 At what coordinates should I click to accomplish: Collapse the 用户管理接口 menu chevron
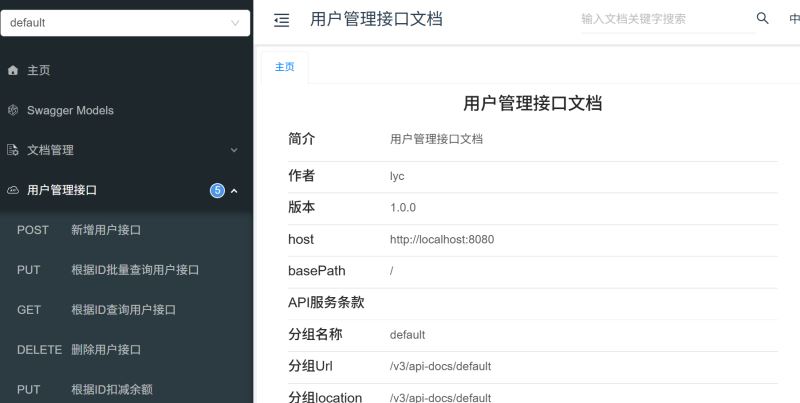tap(234, 191)
